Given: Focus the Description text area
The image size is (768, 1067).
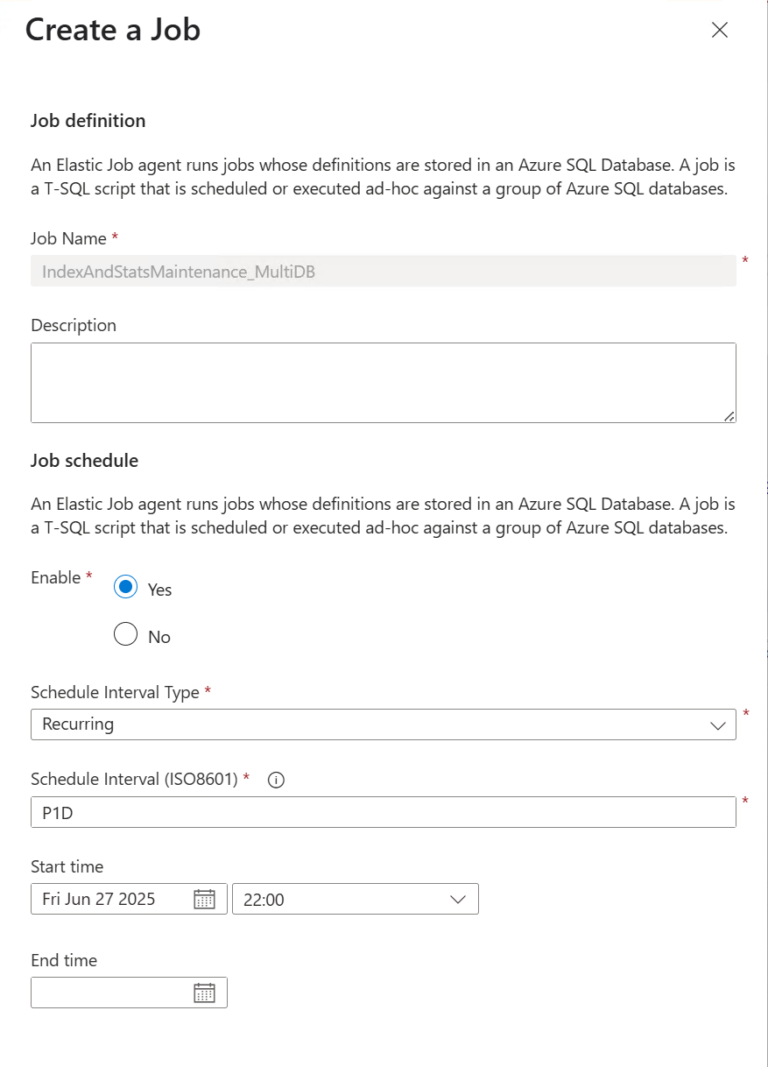Looking at the screenshot, I should 383,382.
